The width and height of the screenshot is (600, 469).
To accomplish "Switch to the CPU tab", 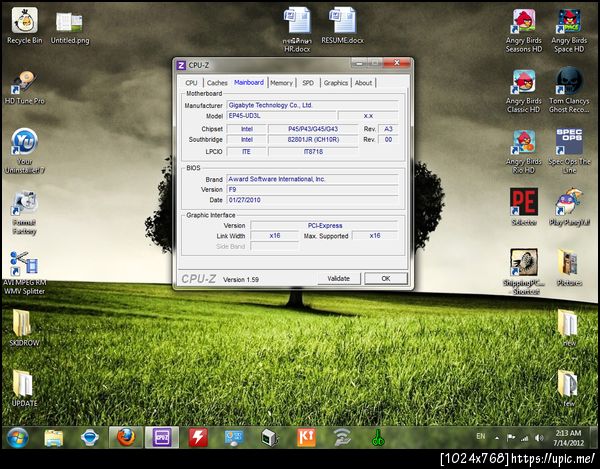I will (x=191, y=83).
